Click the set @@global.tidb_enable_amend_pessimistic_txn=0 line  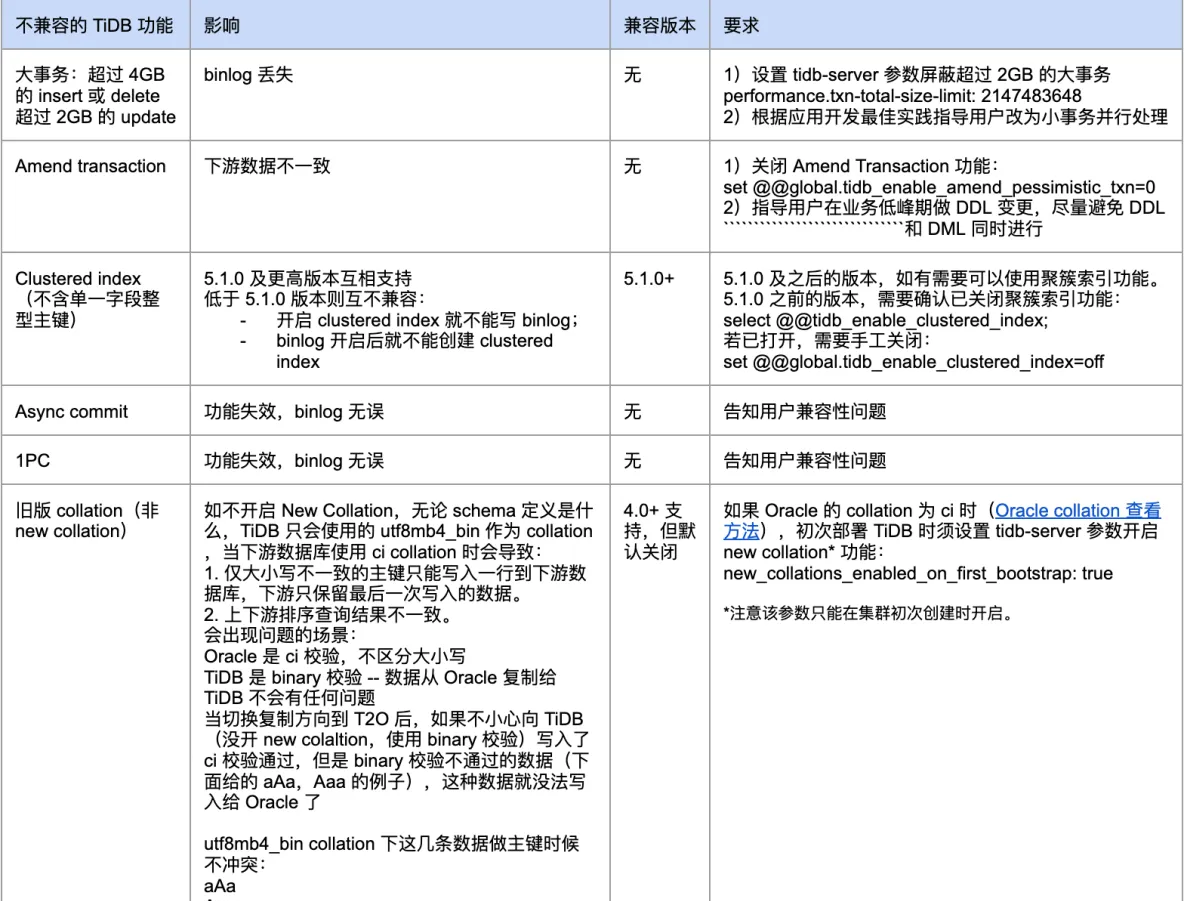tap(939, 187)
